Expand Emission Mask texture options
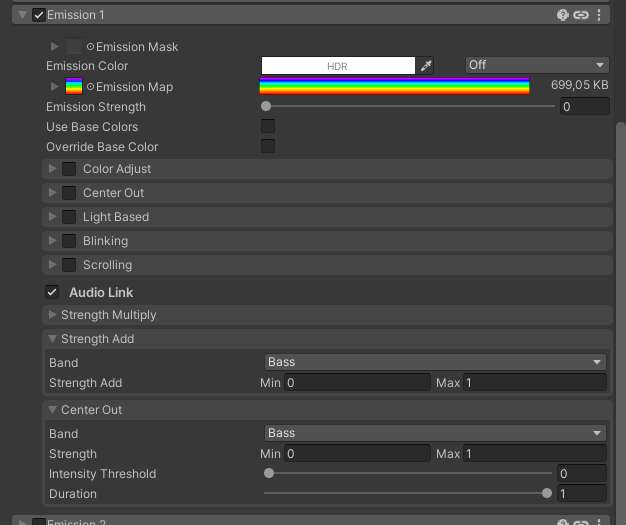This screenshot has height=525, width=626. 54,47
